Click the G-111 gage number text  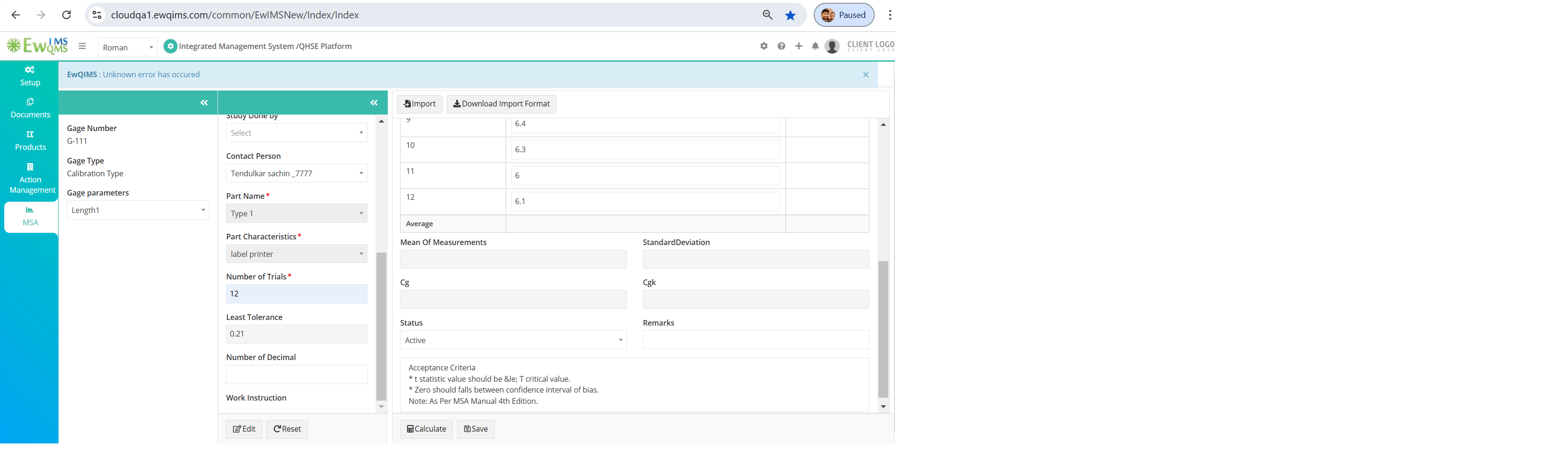pos(77,141)
